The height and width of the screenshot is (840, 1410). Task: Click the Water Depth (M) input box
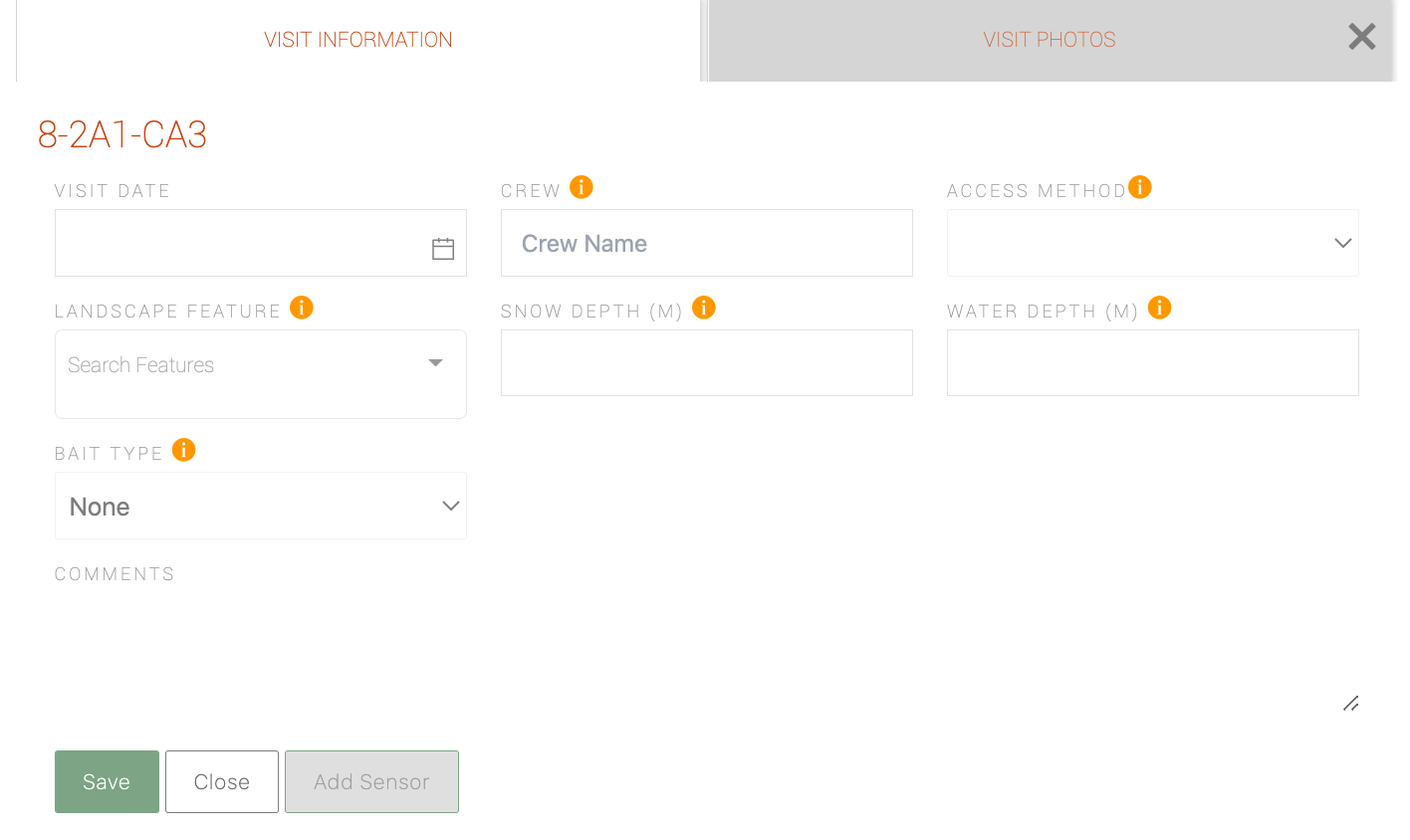1153,363
